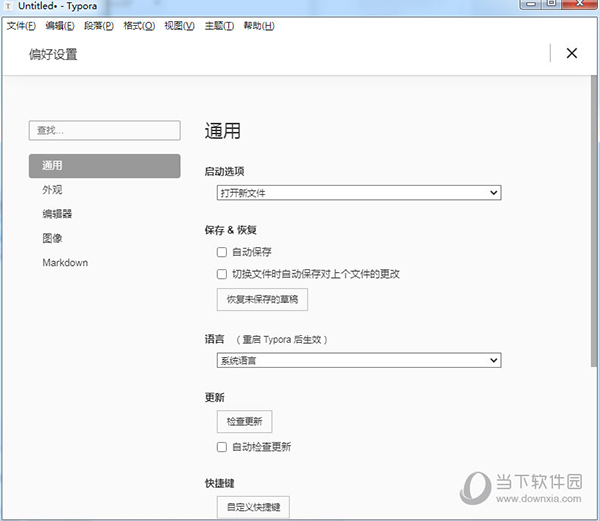
Task: Select the 通用 settings category
Action: 104,166
